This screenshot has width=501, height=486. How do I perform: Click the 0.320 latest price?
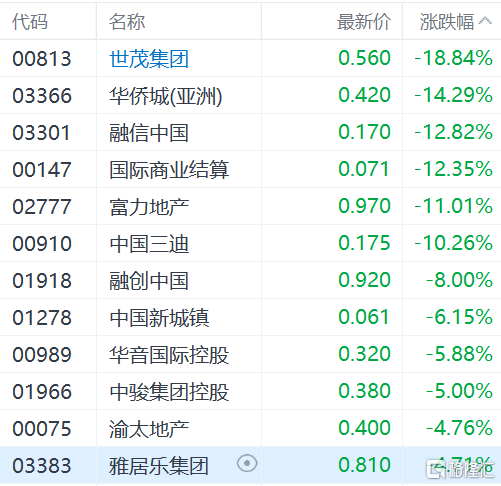click(364, 354)
